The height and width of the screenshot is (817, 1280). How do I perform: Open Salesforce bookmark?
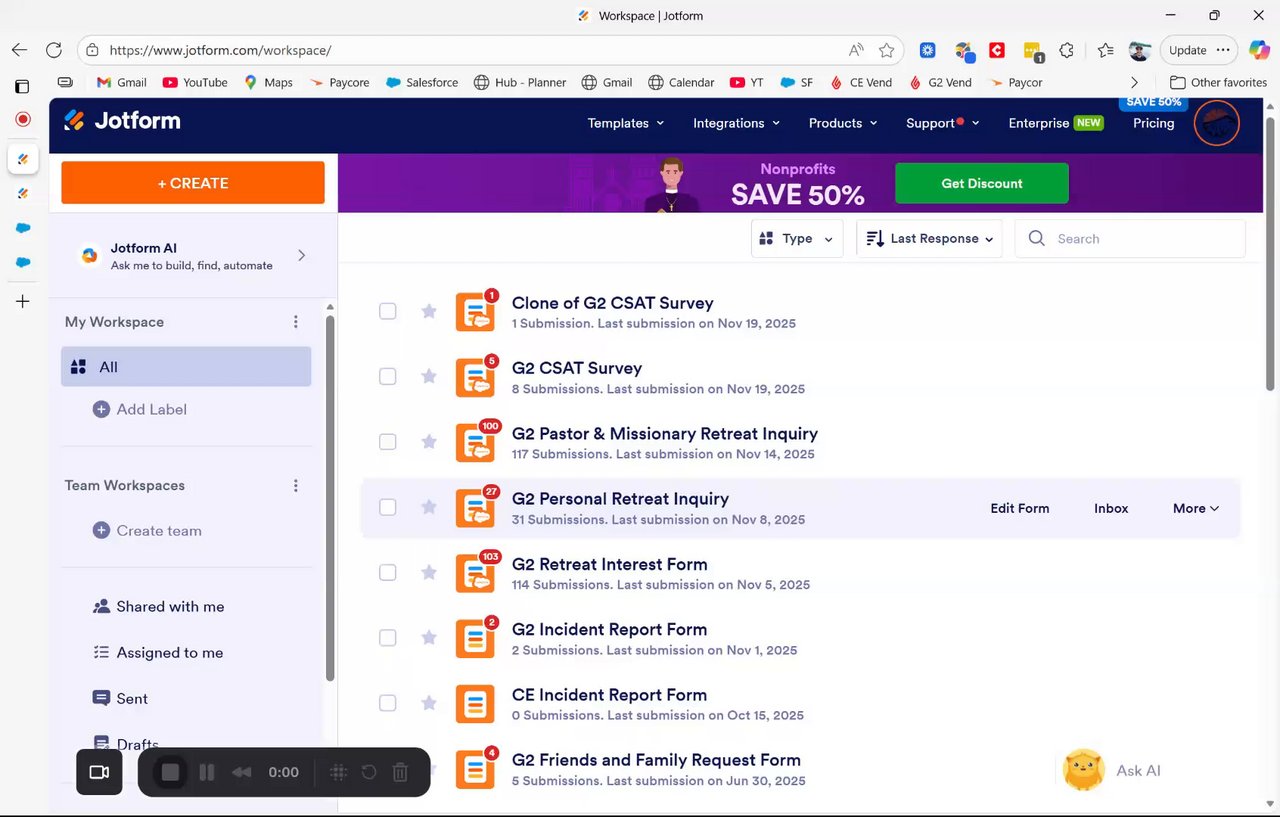tap(422, 82)
